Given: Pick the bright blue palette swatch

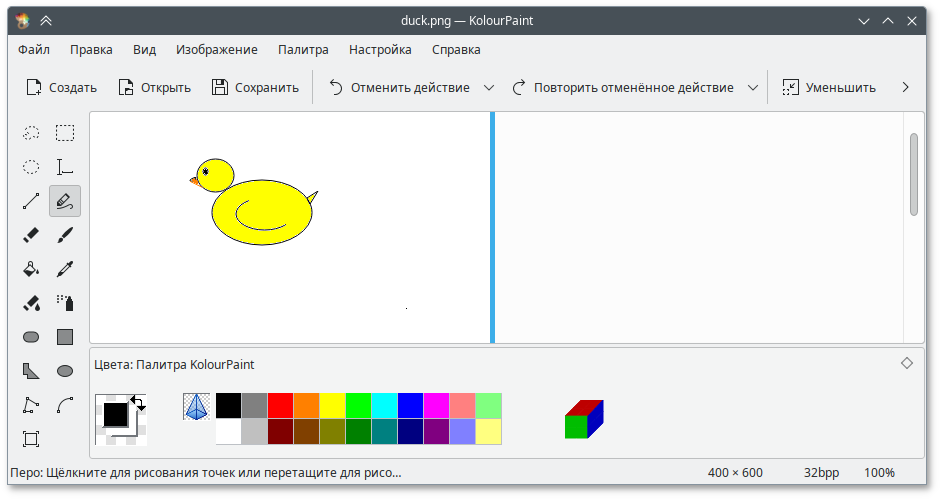Looking at the screenshot, I should pos(410,405).
